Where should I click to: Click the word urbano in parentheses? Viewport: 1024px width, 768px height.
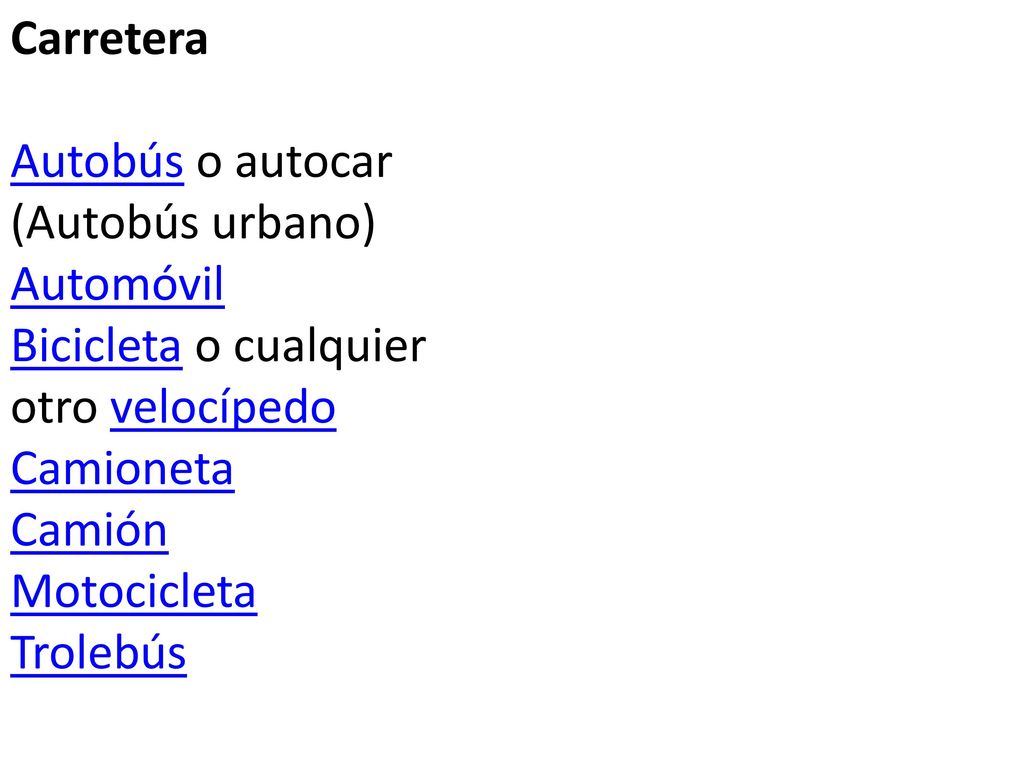pyautogui.click(x=287, y=223)
